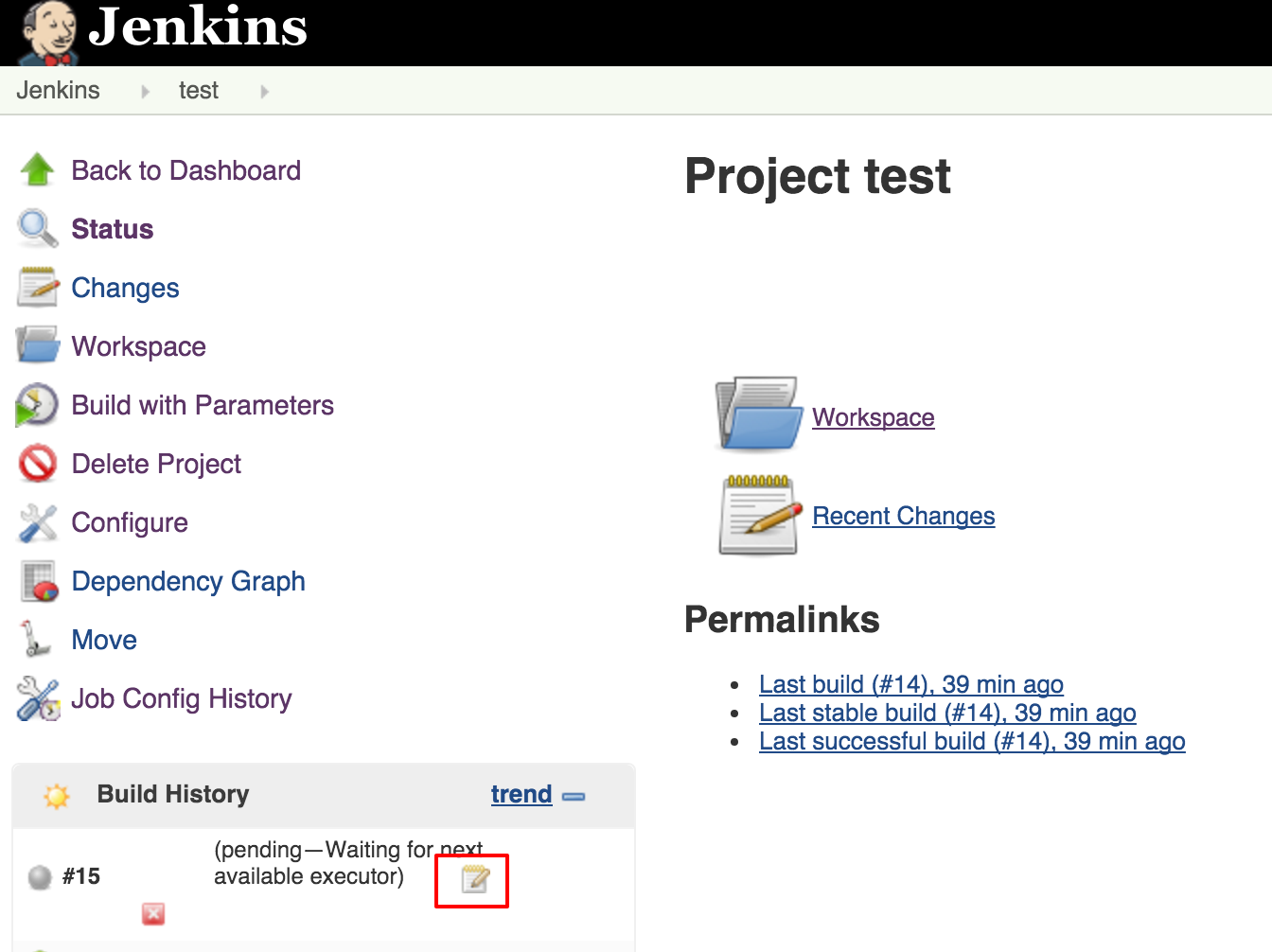
Task: Collapse the Build History panel
Action: [x=574, y=797]
